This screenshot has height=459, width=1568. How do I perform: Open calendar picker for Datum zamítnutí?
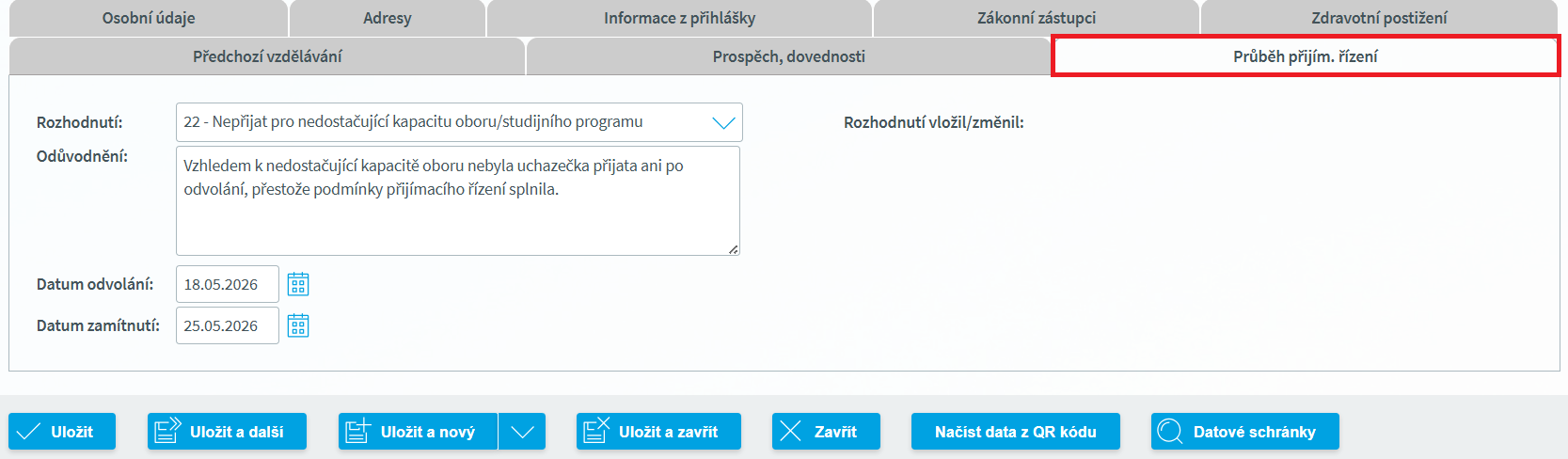[298, 325]
